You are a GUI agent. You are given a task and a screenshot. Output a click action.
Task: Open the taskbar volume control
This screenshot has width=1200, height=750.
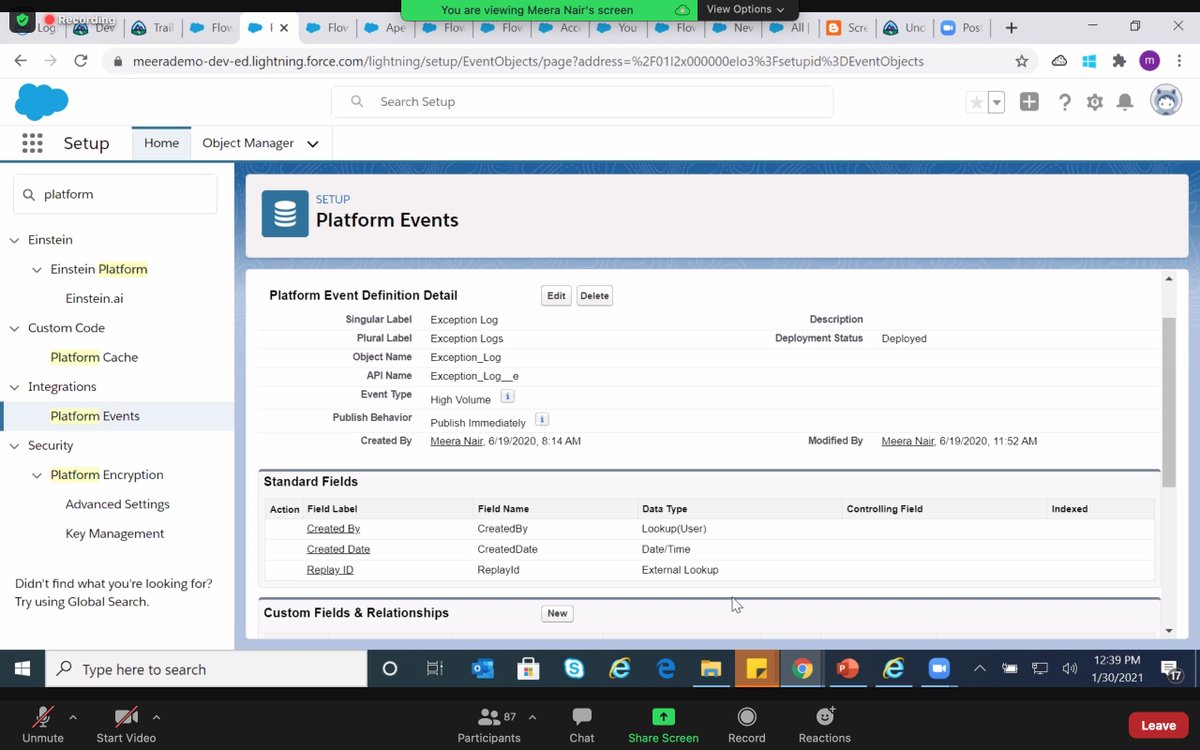click(x=1069, y=669)
